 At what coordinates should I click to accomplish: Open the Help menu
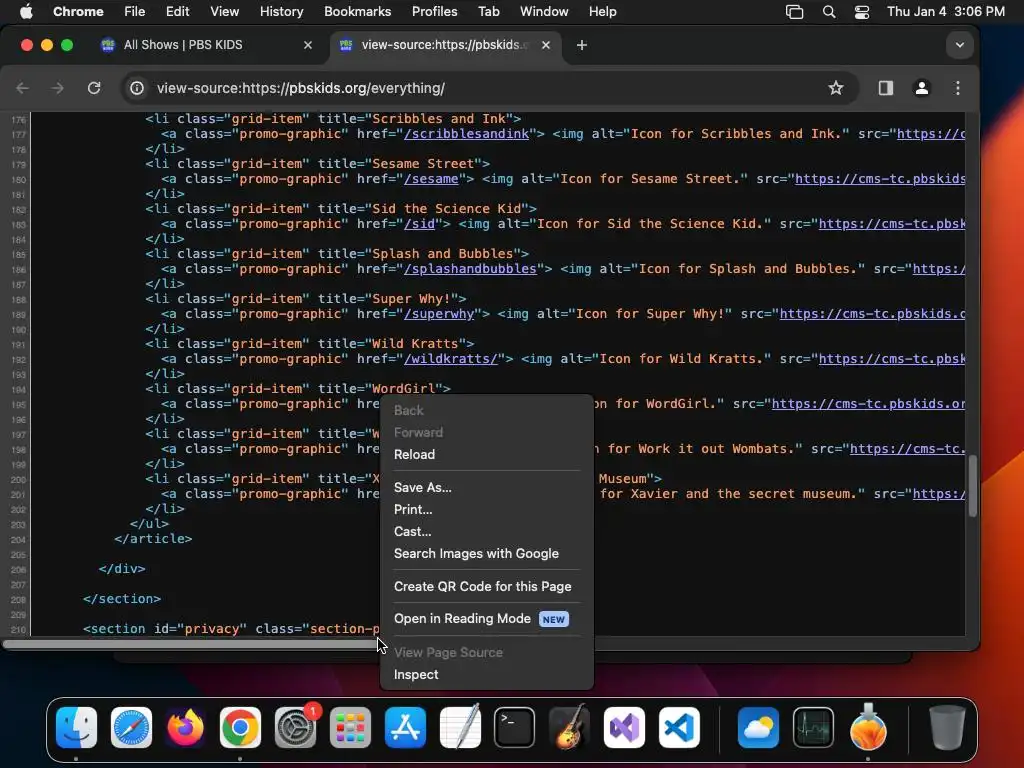[x=602, y=12]
